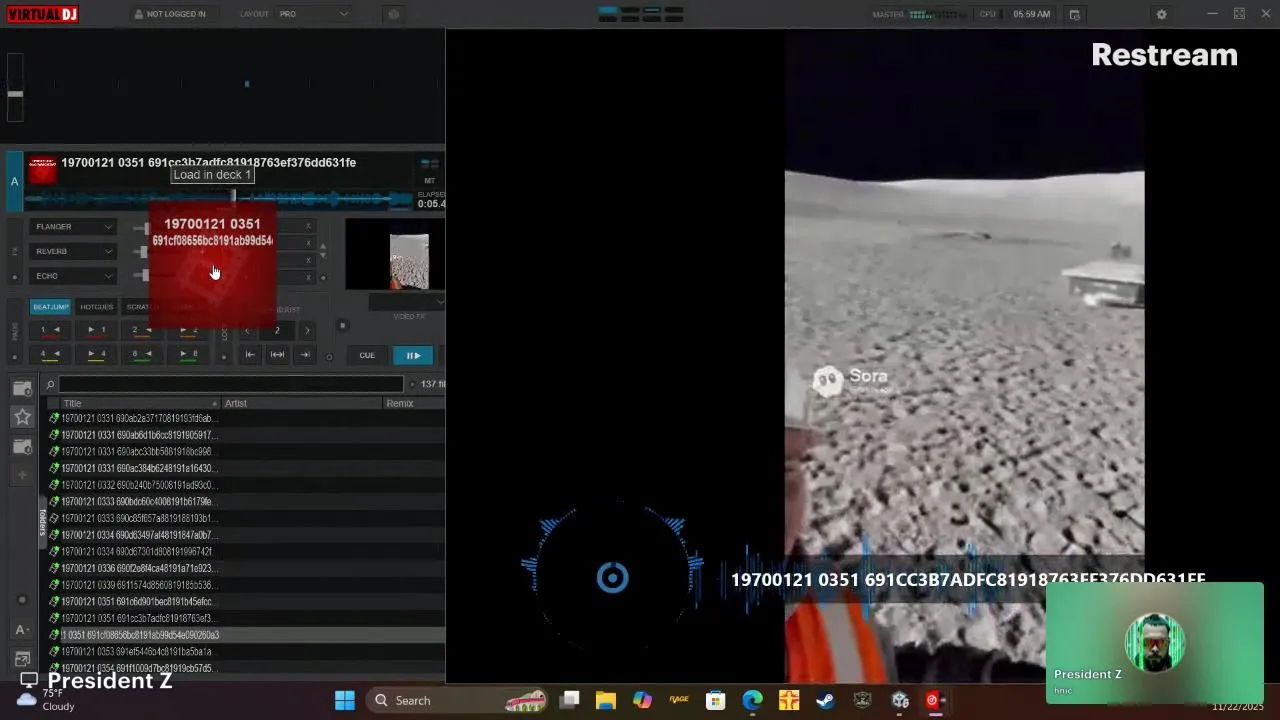Image resolution: width=1280 pixels, height=720 pixels.
Task: Adjust the FLANGER effect slider
Action: click(141, 228)
